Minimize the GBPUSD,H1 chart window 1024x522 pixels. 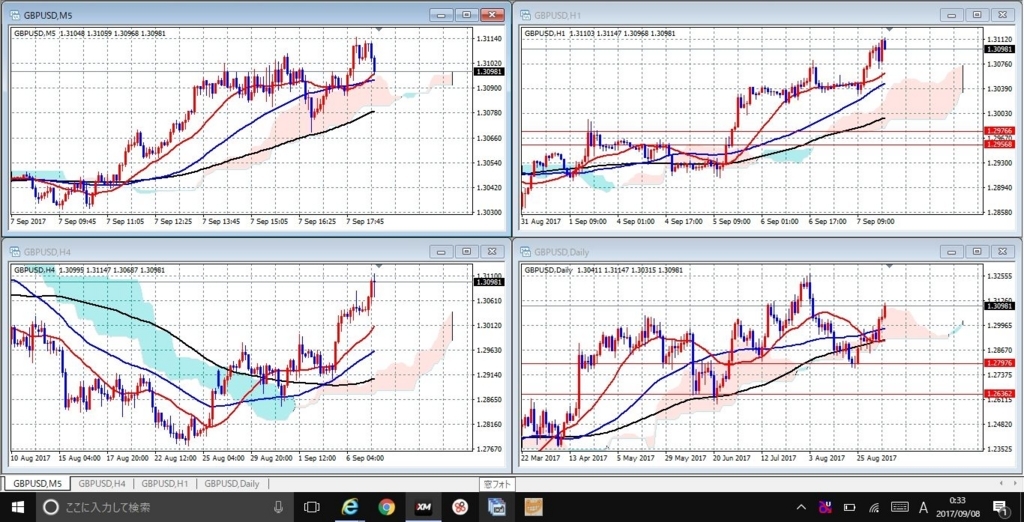pos(952,14)
